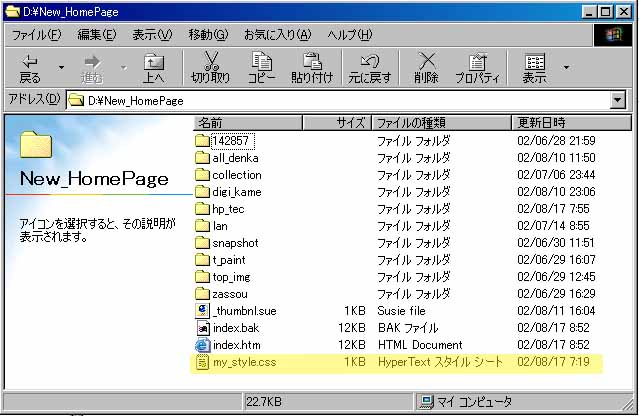639x416 pixels.
Task: Select the all_denka folder icon
Action: click(202, 158)
